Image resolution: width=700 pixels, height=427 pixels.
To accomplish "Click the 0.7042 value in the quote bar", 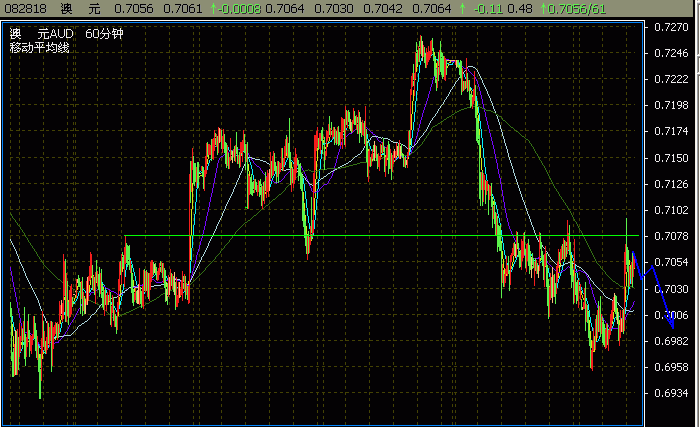I will click(x=383, y=8).
